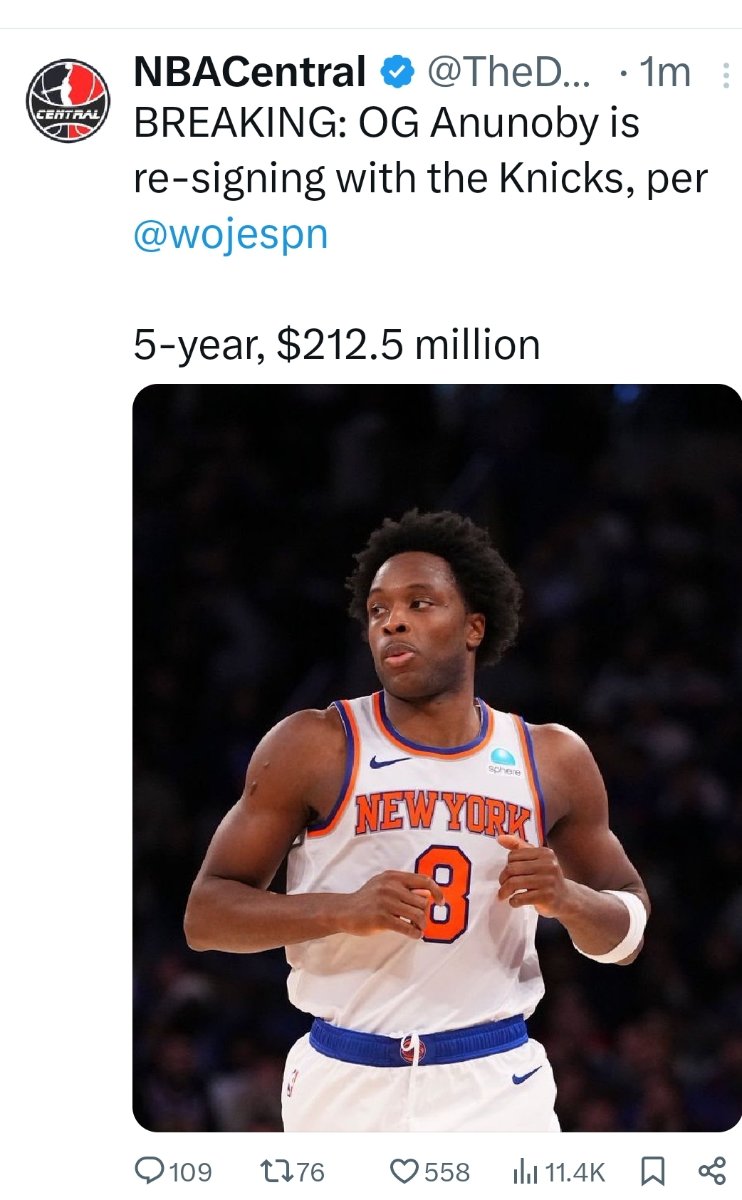742x1200 pixels.
Task: Open the three-dot more options menu
Action: click(x=726, y=75)
